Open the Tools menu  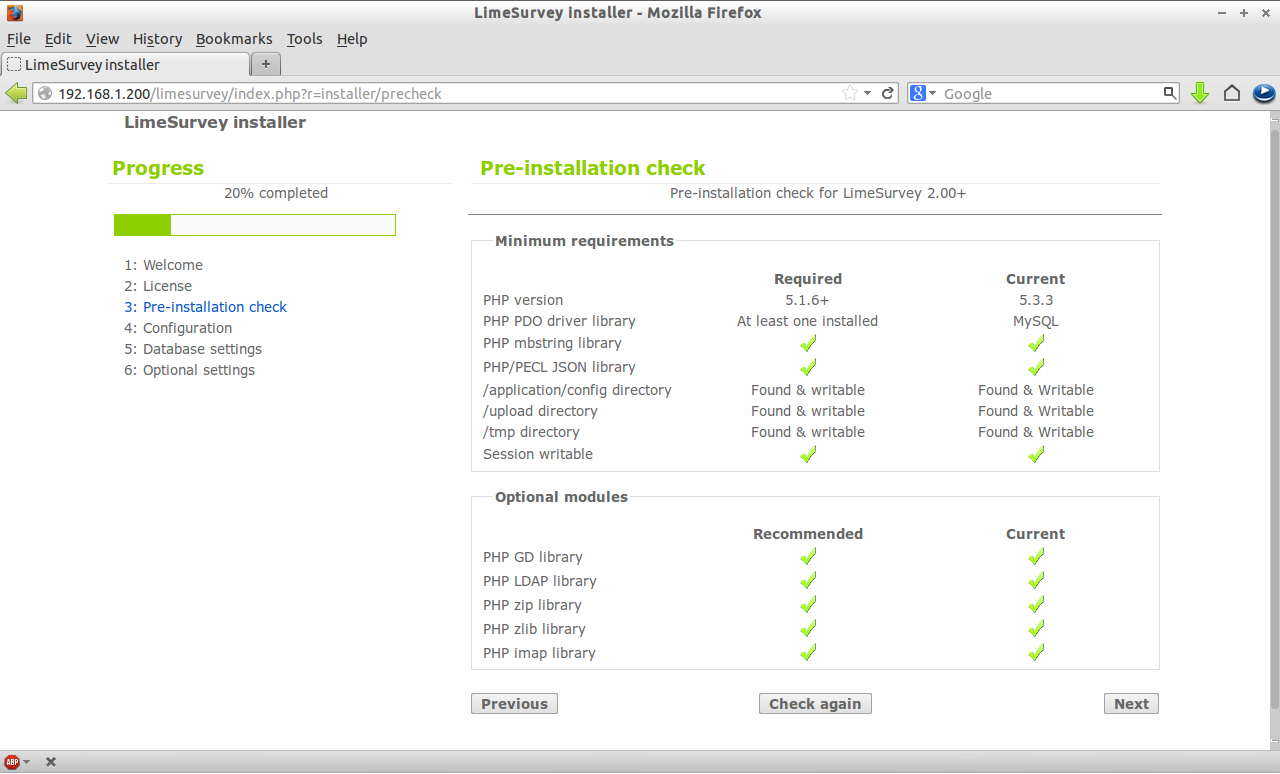(304, 39)
